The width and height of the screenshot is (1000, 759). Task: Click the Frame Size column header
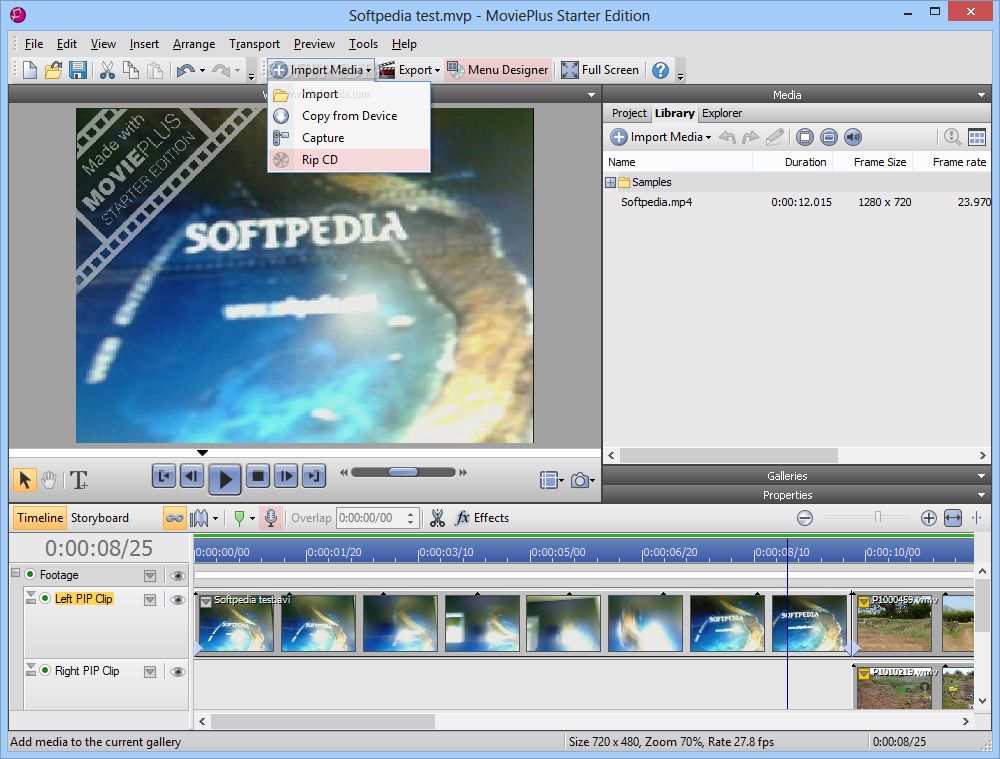pos(874,162)
